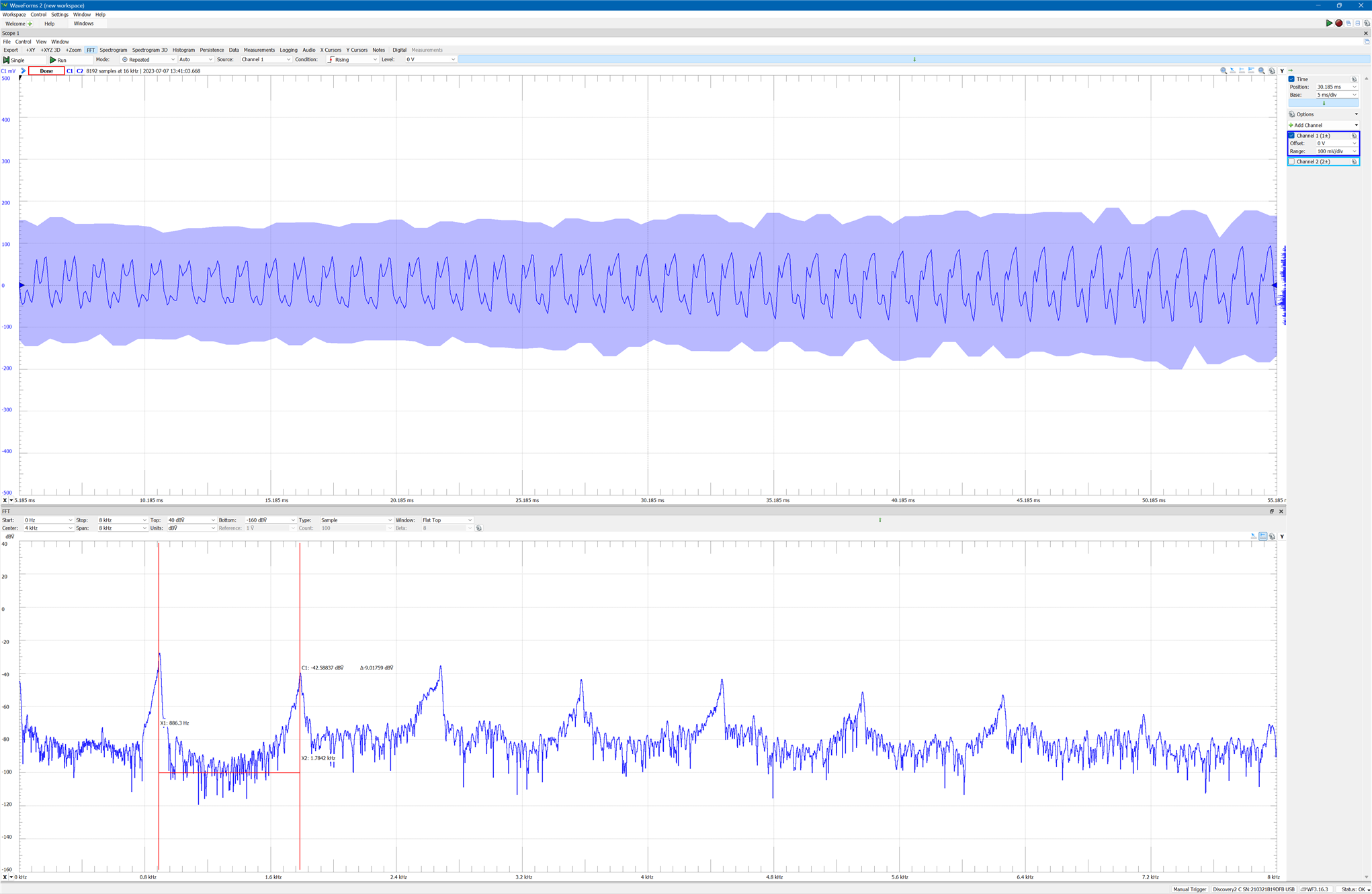Click the FFT plot mode icon left of gear

[x=1263, y=536]
